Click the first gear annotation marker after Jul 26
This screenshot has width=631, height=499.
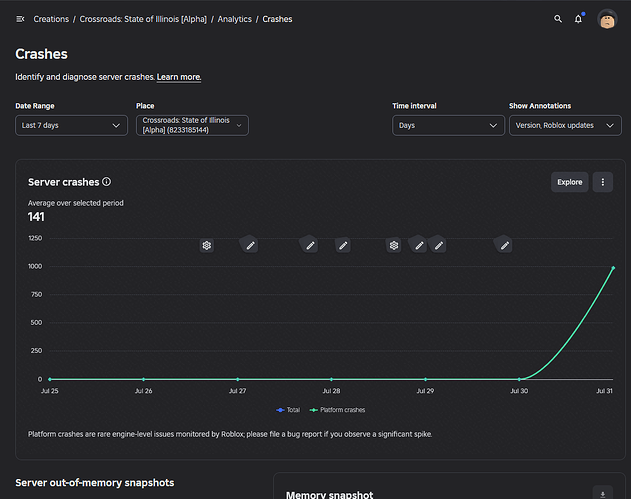[207, 245]
